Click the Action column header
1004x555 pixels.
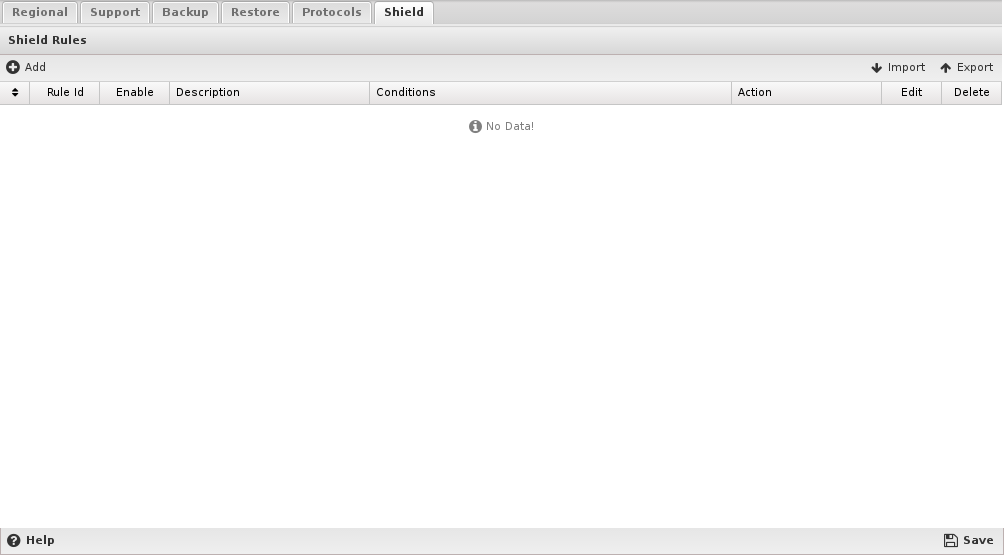point(755,92)
